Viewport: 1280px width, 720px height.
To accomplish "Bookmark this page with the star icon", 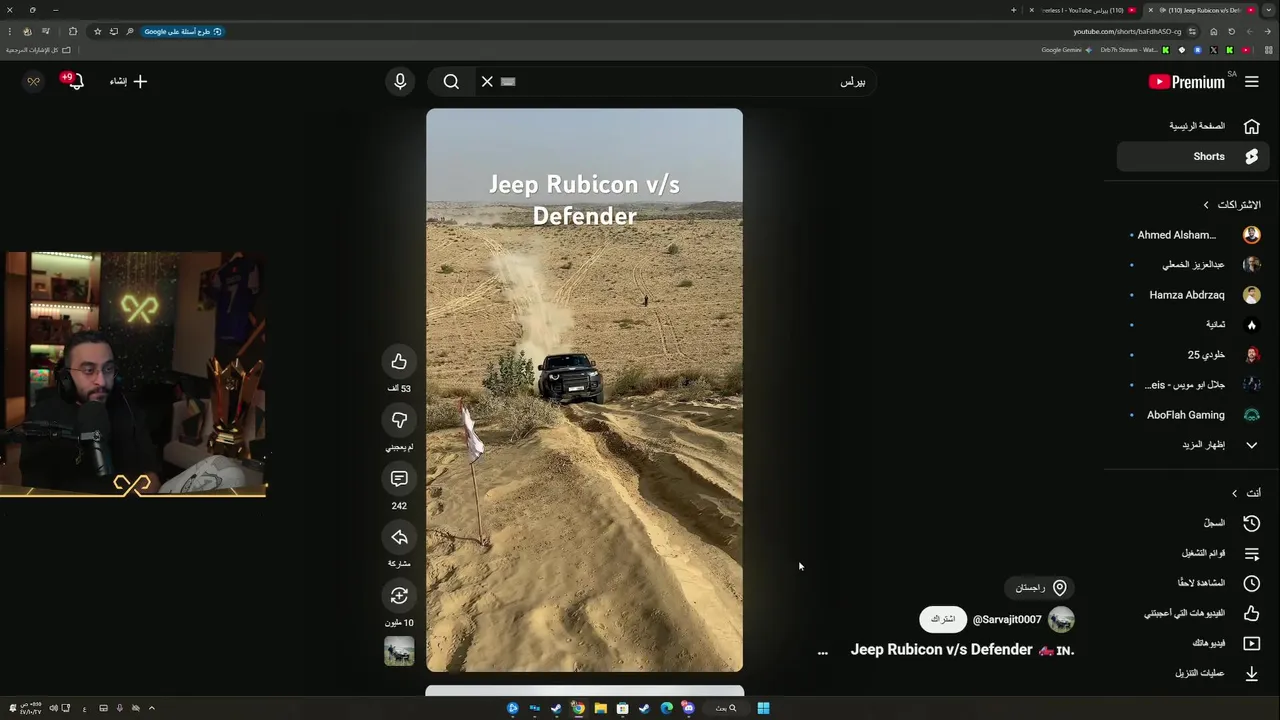I will (x=97, y=32).
